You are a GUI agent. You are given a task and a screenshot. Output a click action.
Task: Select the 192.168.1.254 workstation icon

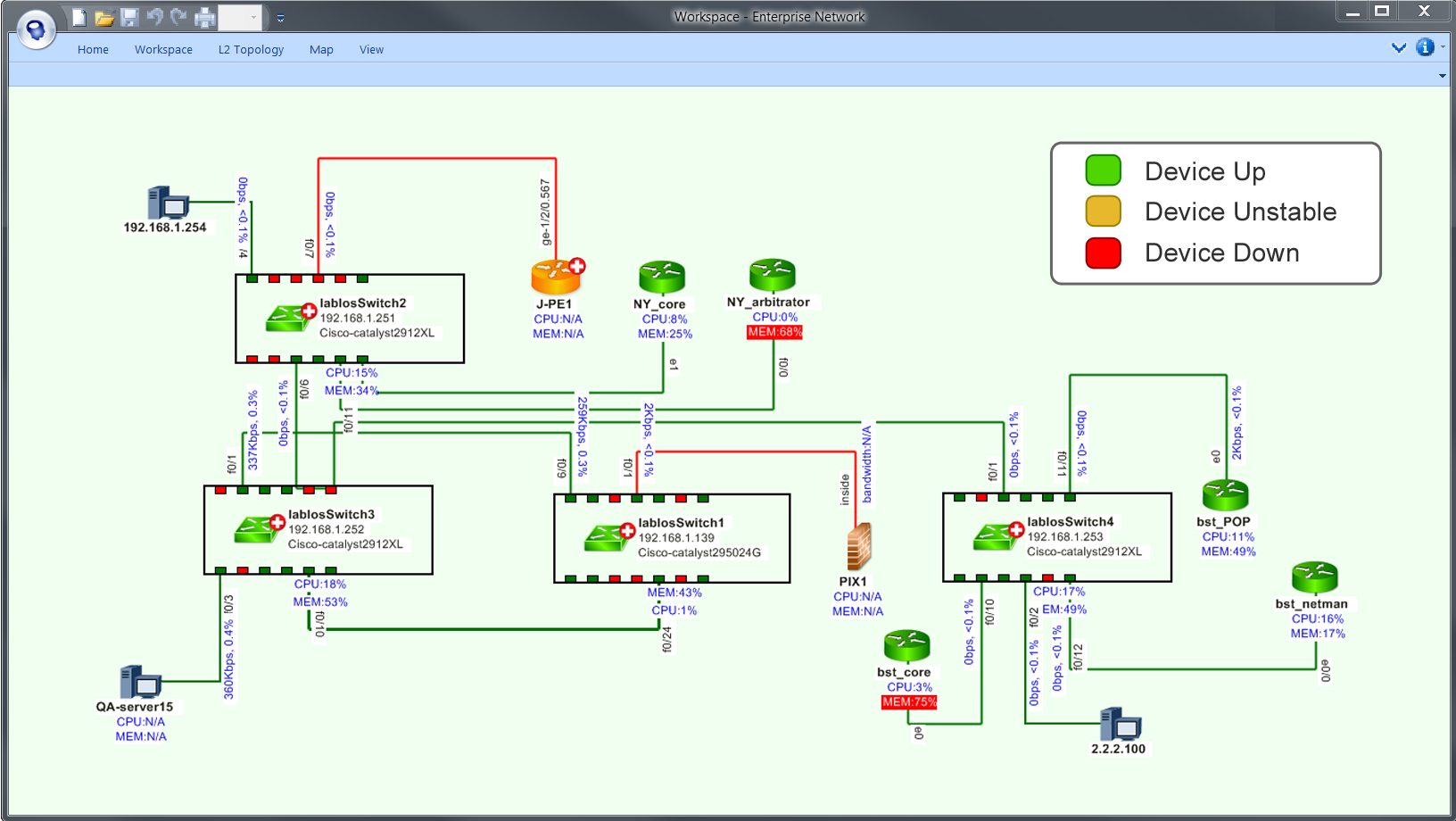tap(168, 203)
